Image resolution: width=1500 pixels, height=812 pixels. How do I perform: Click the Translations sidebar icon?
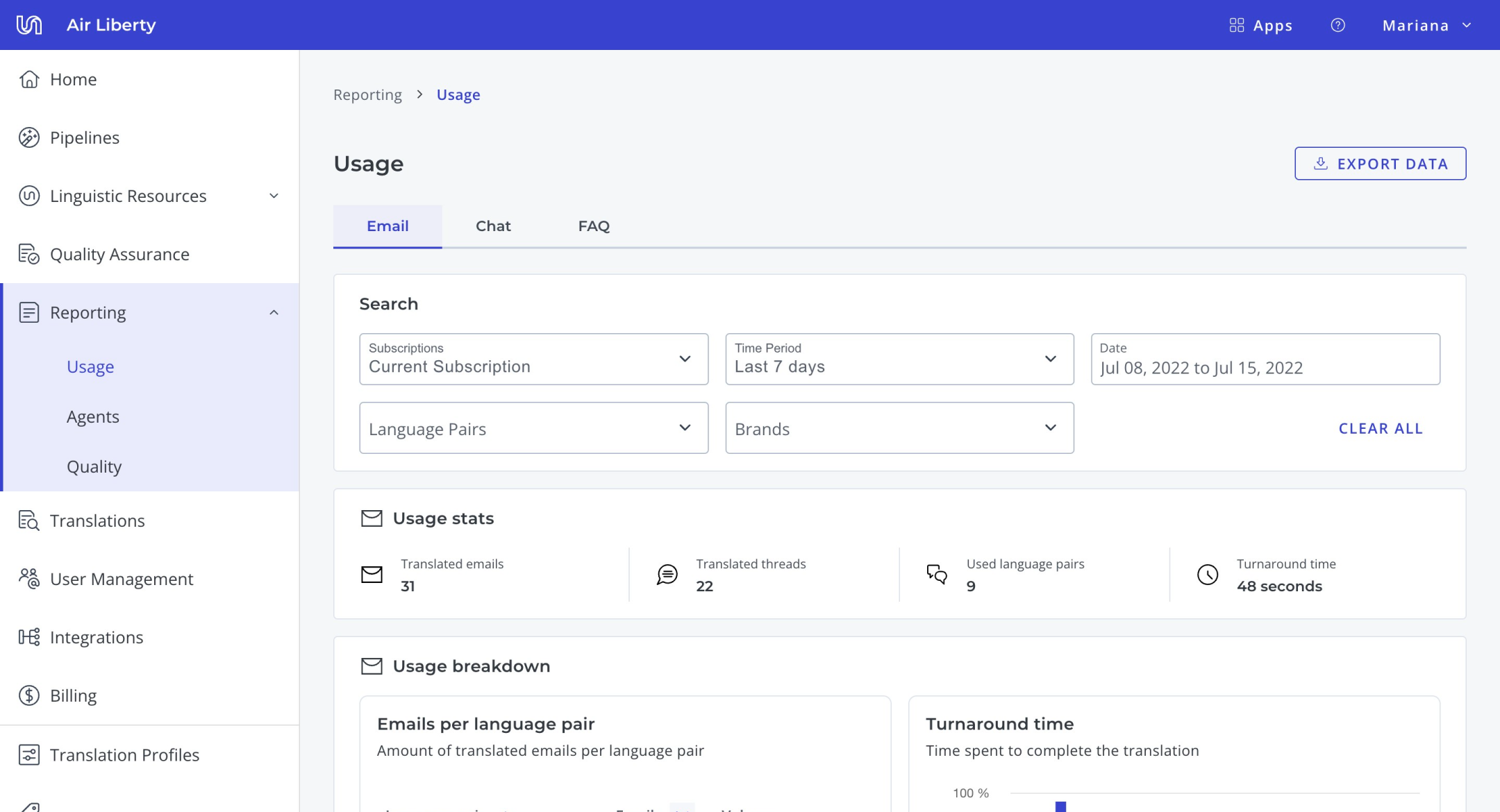coord(29,521)
